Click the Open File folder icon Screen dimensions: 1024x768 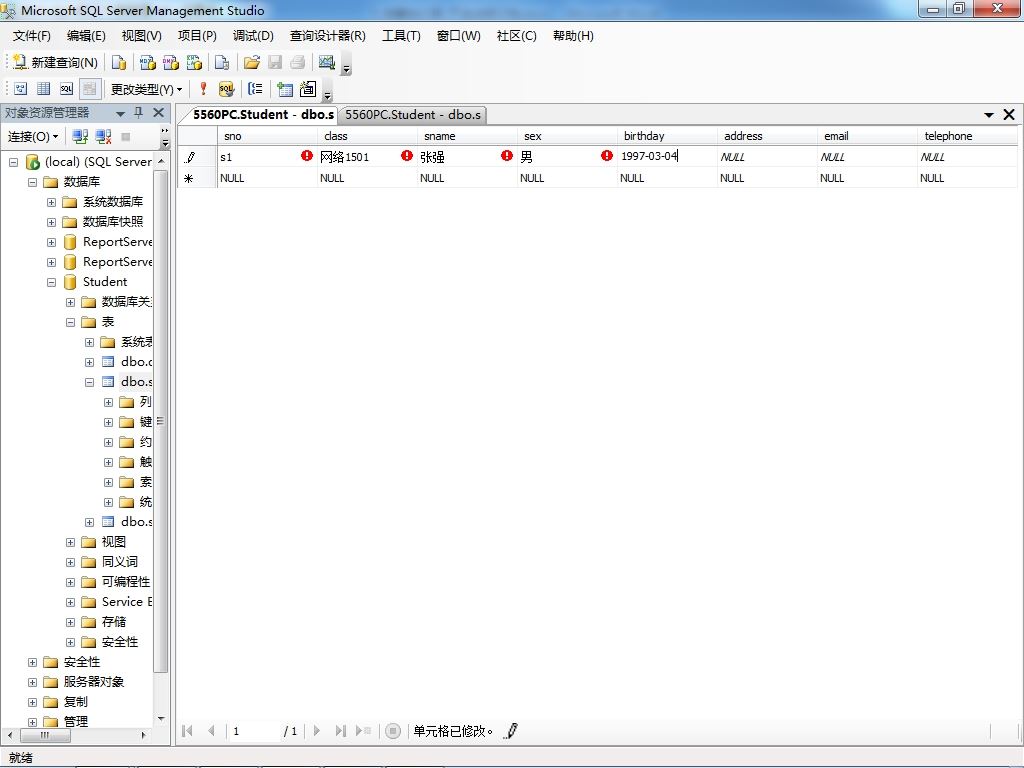pos(251,62)
